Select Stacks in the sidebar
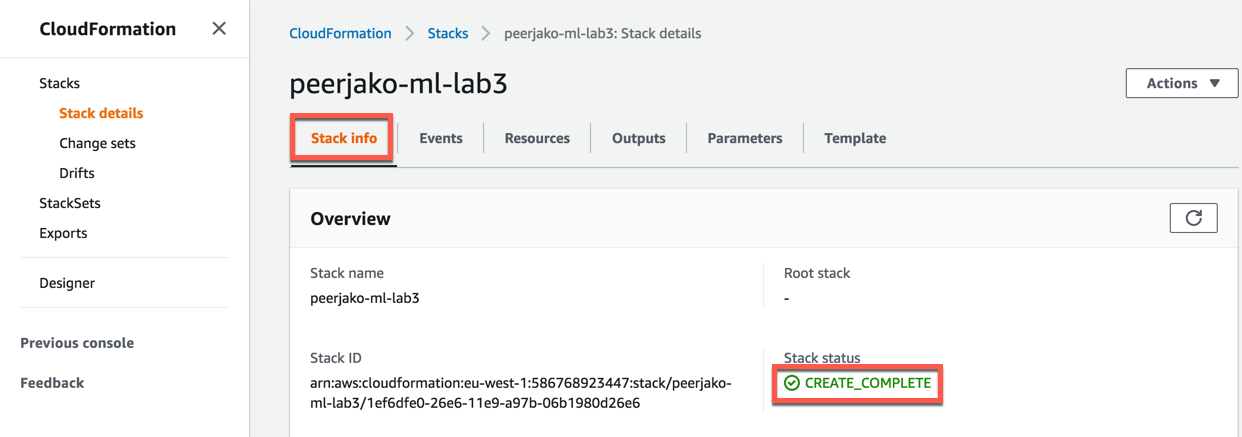 point(60,83)
